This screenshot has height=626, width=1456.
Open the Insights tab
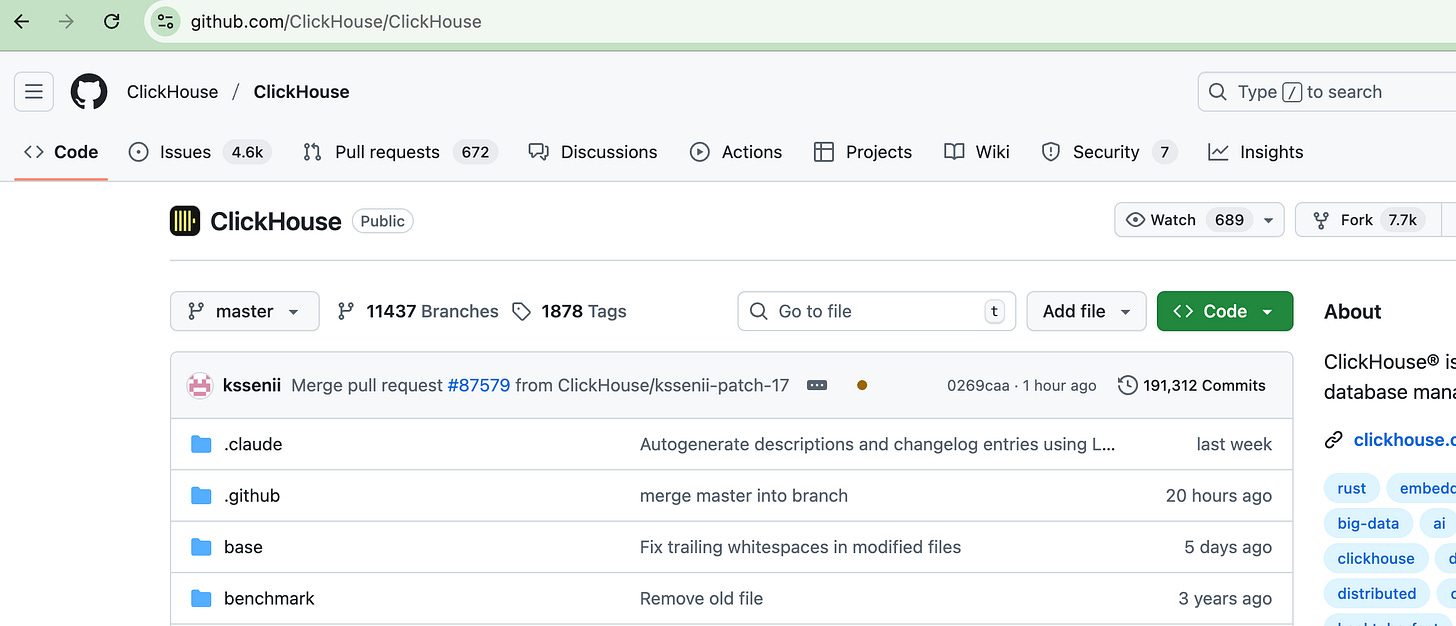(x=1256, y=152)
